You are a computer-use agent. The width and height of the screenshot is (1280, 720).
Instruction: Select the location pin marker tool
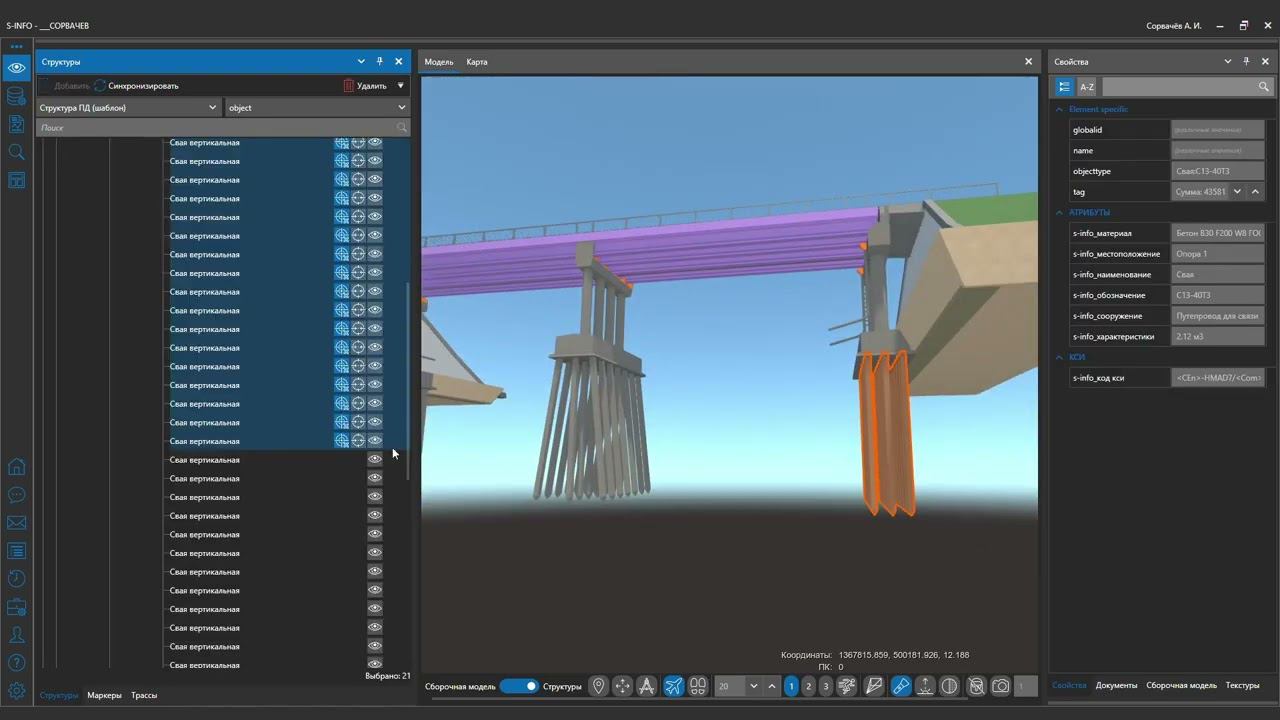pos(598,686)
